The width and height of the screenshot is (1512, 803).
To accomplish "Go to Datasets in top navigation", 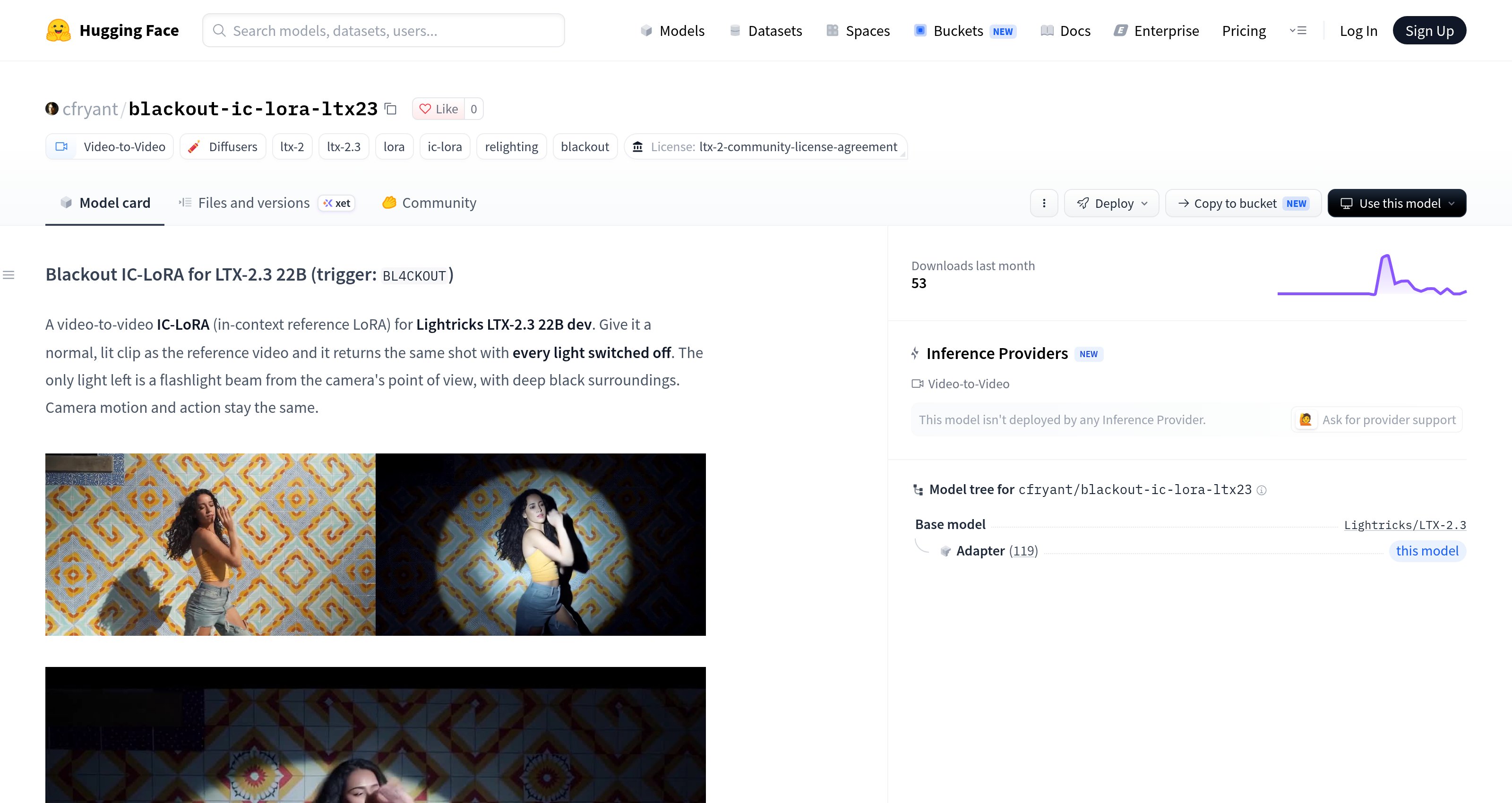I will pos(765,31).
